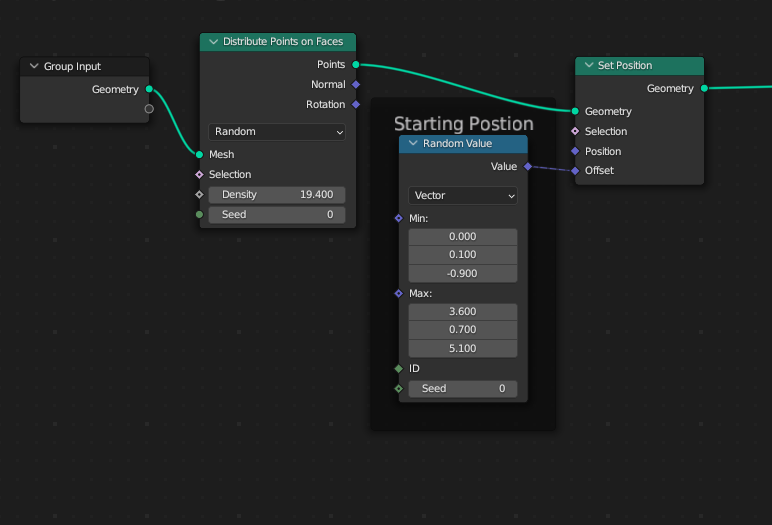Click Distribute Points Seed input socket
Image resolution: width=772 pixels, height=525 pixels.
(199, 214)
